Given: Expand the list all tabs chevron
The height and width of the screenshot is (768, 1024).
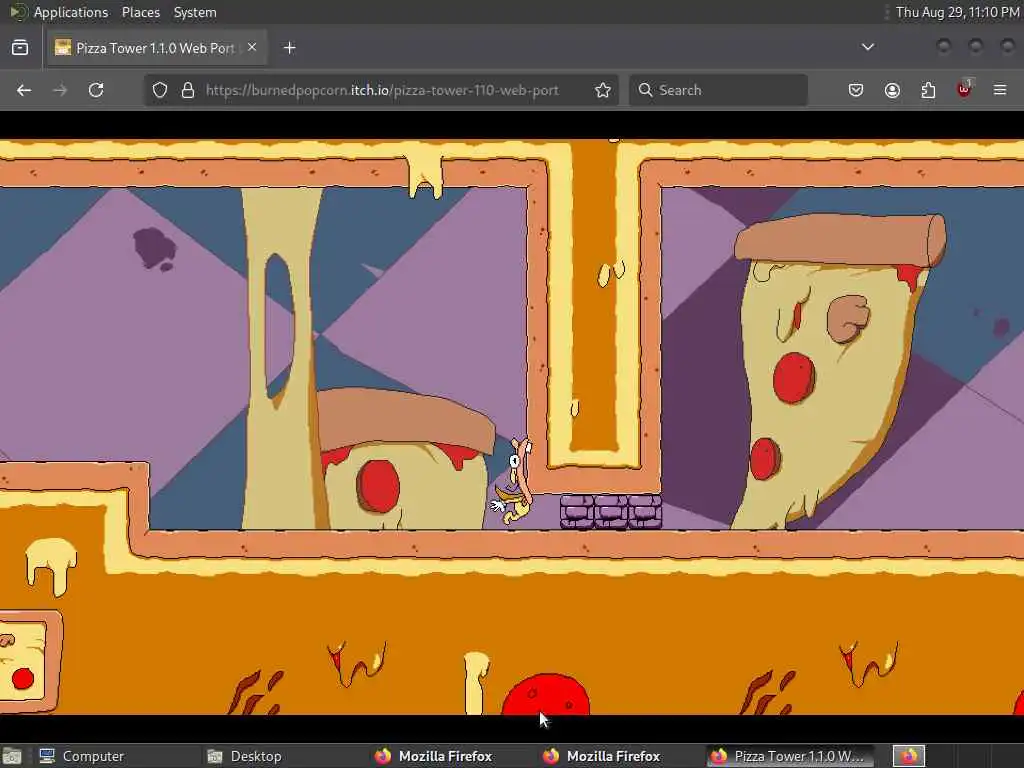Looking at the screenshot, I should coord(867,47).
